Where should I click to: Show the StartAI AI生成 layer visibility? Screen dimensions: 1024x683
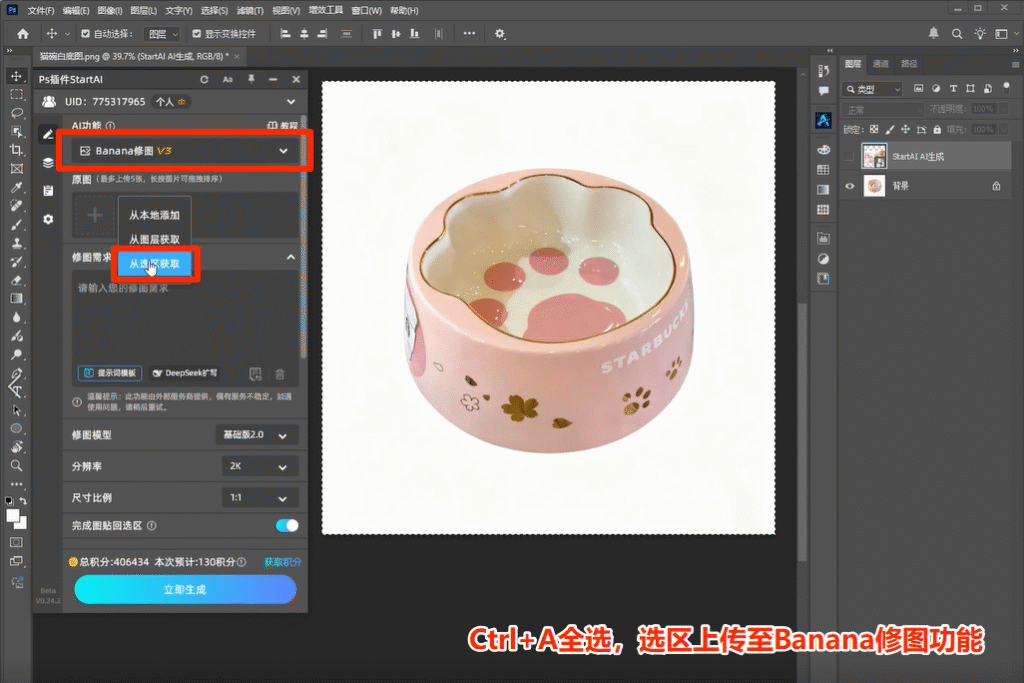[849, 156]
